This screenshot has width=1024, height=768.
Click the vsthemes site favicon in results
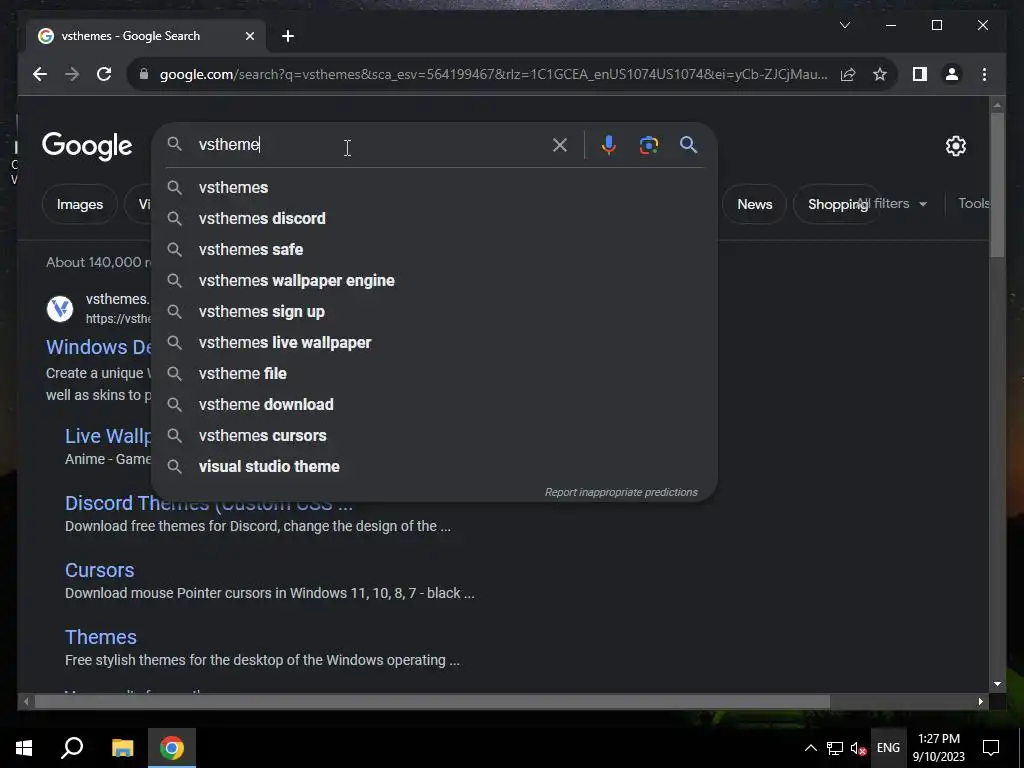(60, 308)
